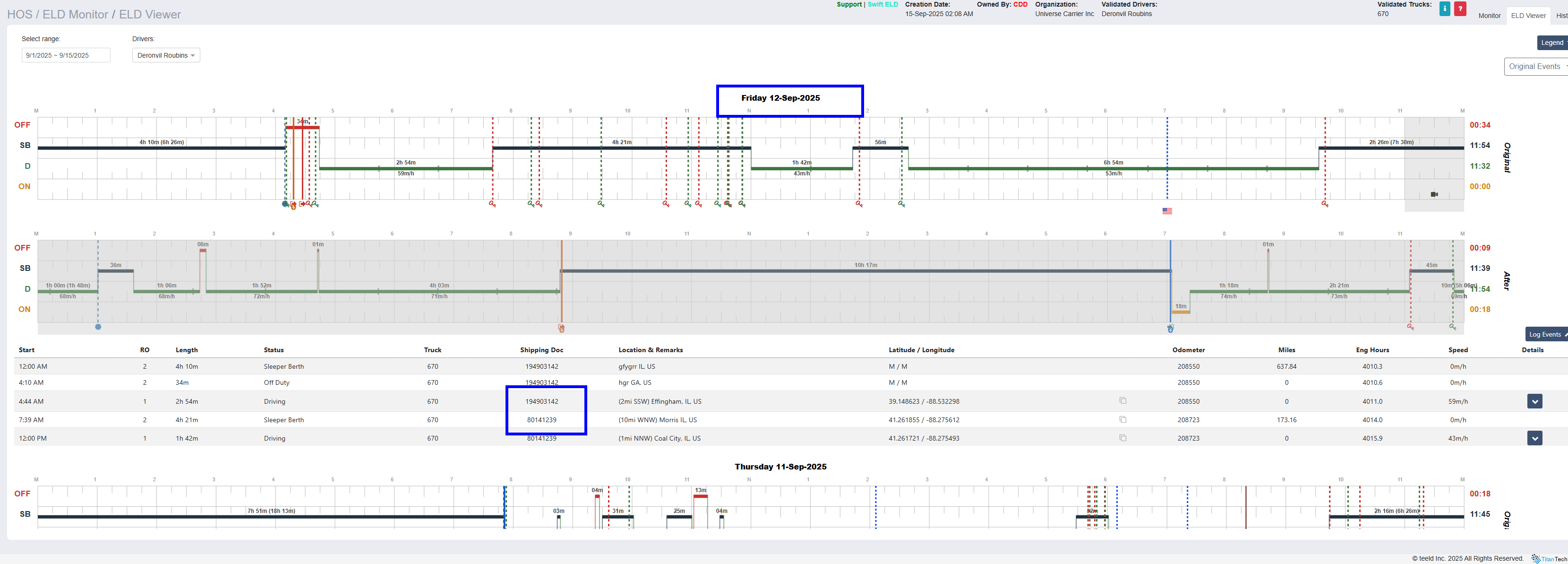Open the Legend dropdown button

point(1552,43)
